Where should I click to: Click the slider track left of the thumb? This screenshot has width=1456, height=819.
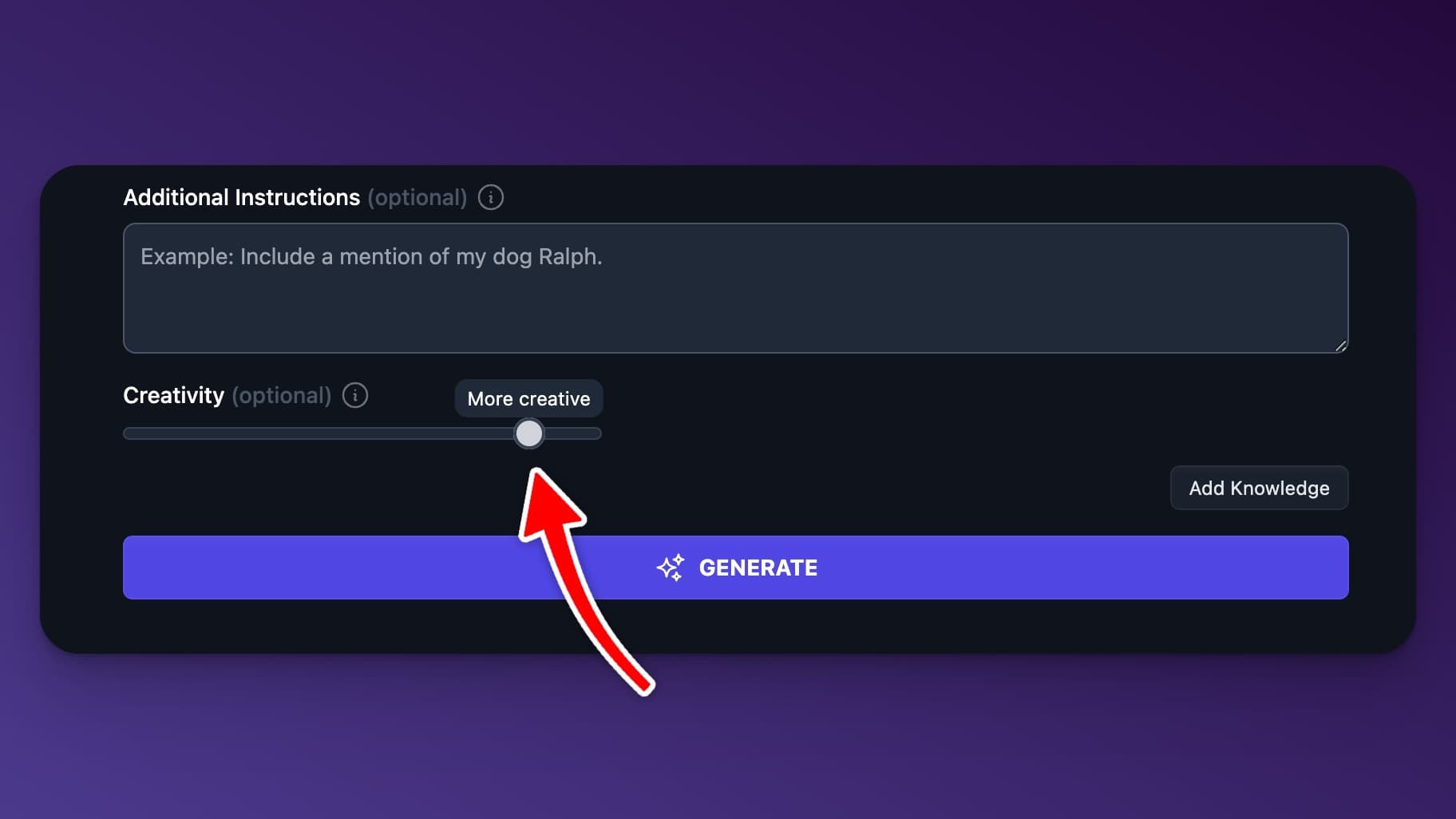click(x=319, y=433)
